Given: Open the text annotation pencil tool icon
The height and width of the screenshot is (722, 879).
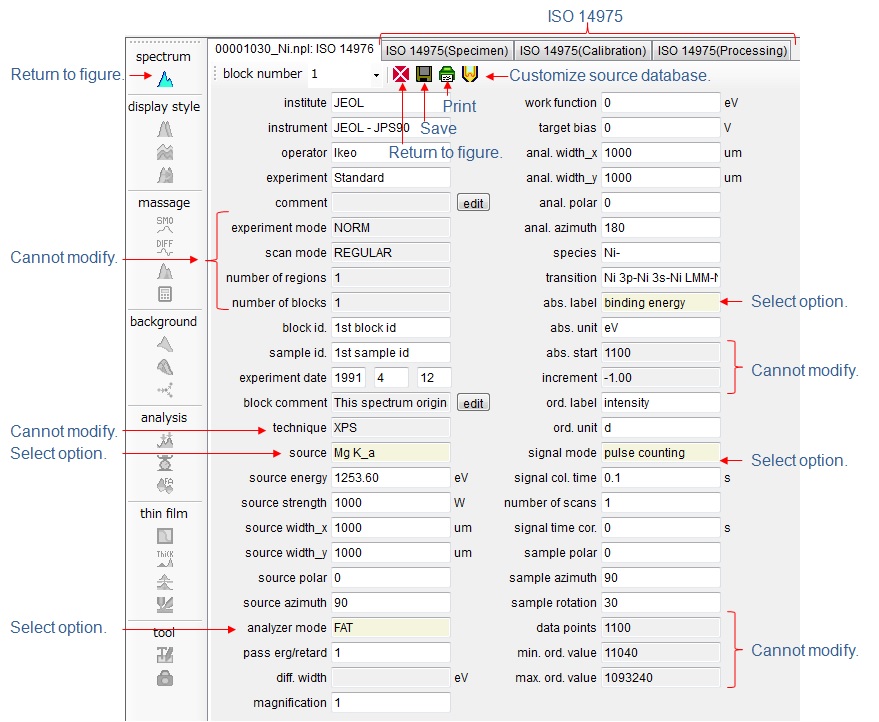Looking at the screenshot, I should pyautogui.click(x=165, y=655).
